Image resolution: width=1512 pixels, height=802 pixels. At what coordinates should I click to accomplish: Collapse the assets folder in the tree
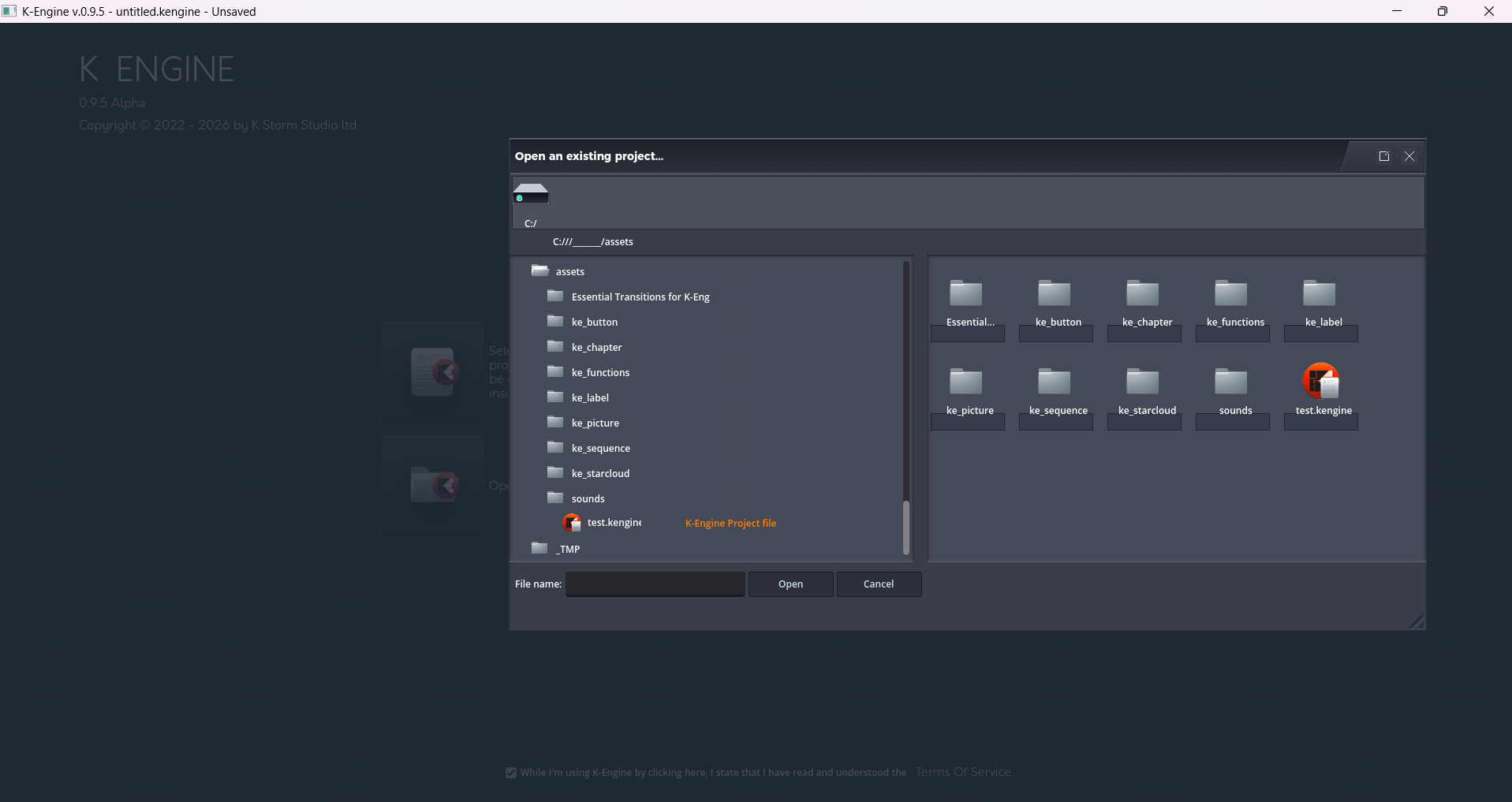tap(540, 270)
